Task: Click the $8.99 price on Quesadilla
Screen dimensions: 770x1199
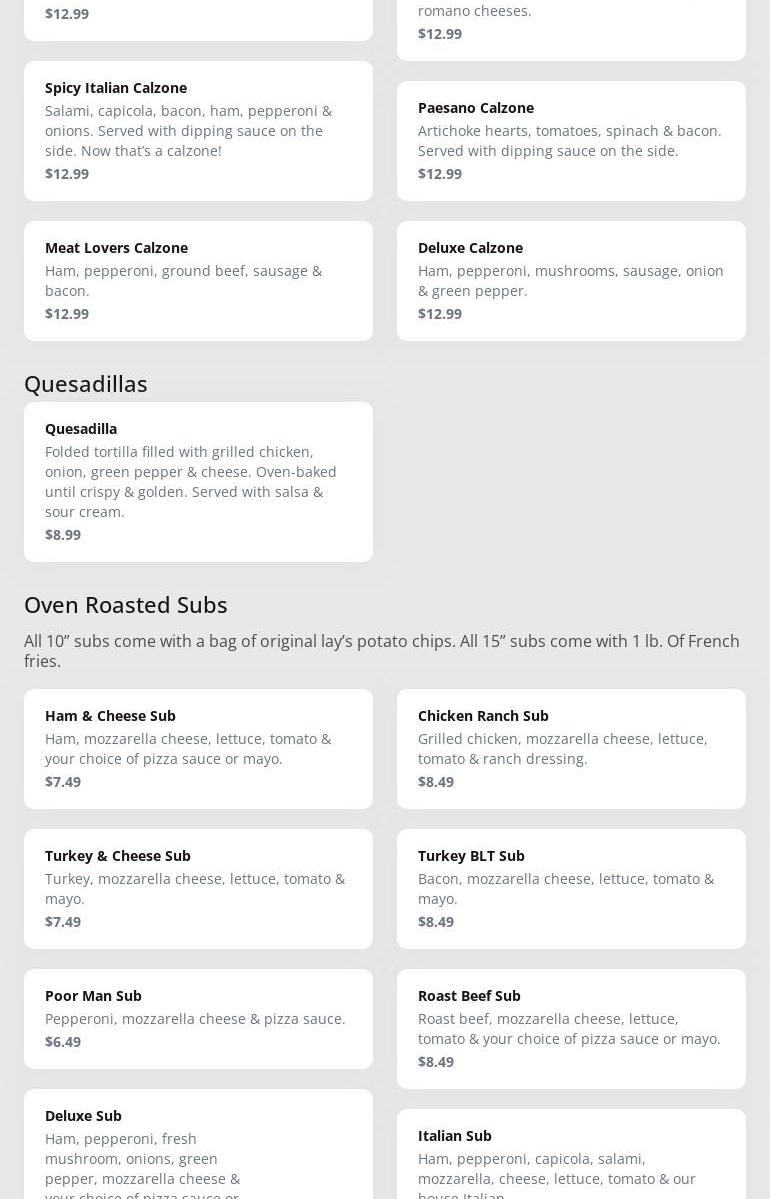Action: (63, 534)
